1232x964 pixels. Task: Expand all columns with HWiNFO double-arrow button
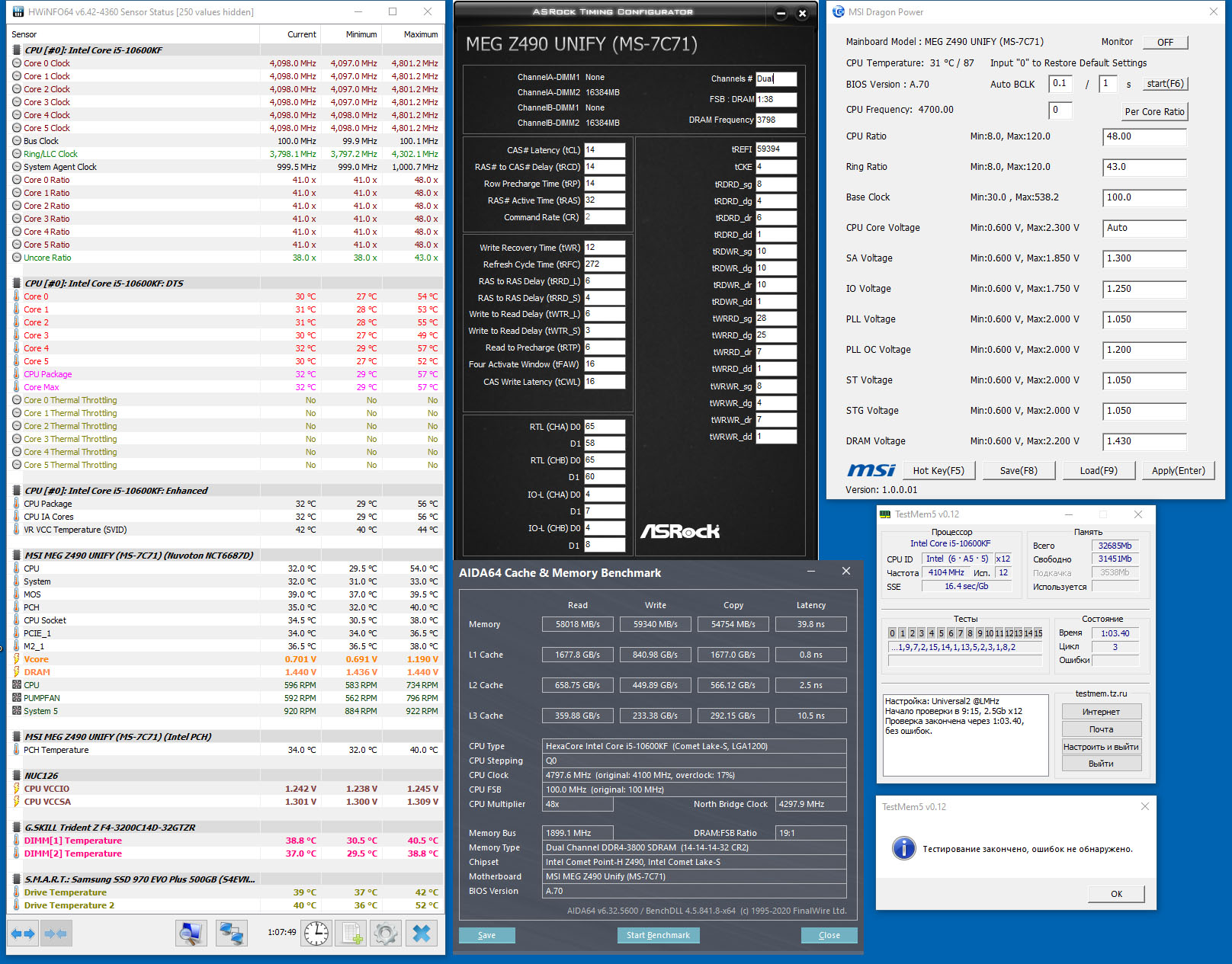click(23, 934)
